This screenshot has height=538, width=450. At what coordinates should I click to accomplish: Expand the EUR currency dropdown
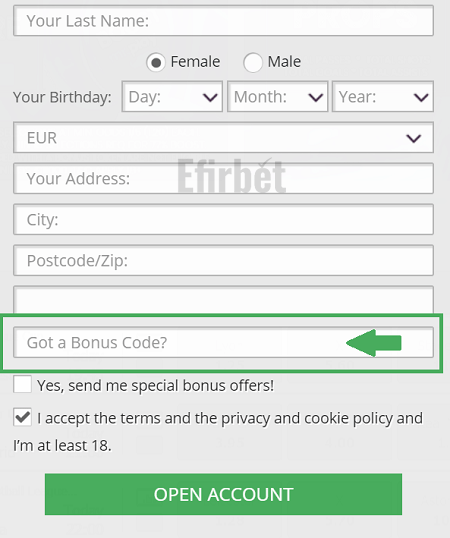click(x=223, y=138)
